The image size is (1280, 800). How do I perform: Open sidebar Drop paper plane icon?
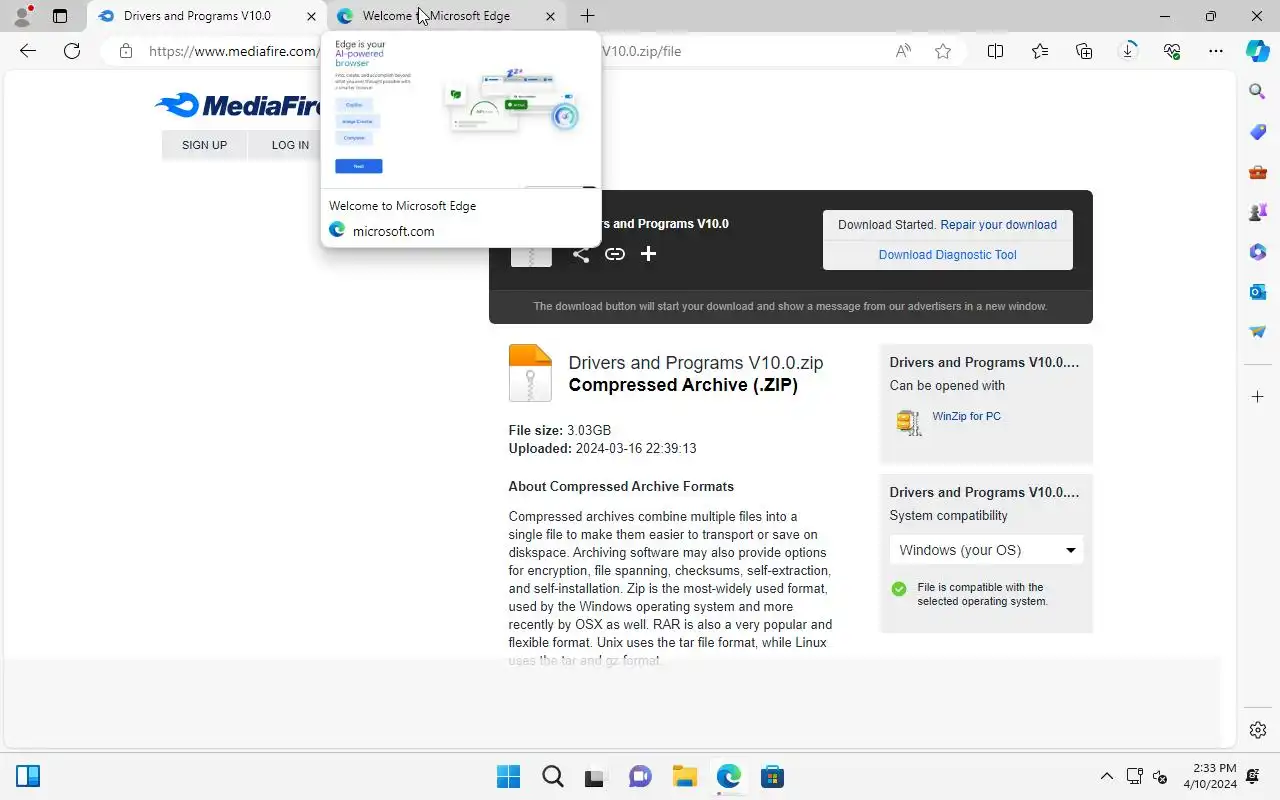point(1258,332)
